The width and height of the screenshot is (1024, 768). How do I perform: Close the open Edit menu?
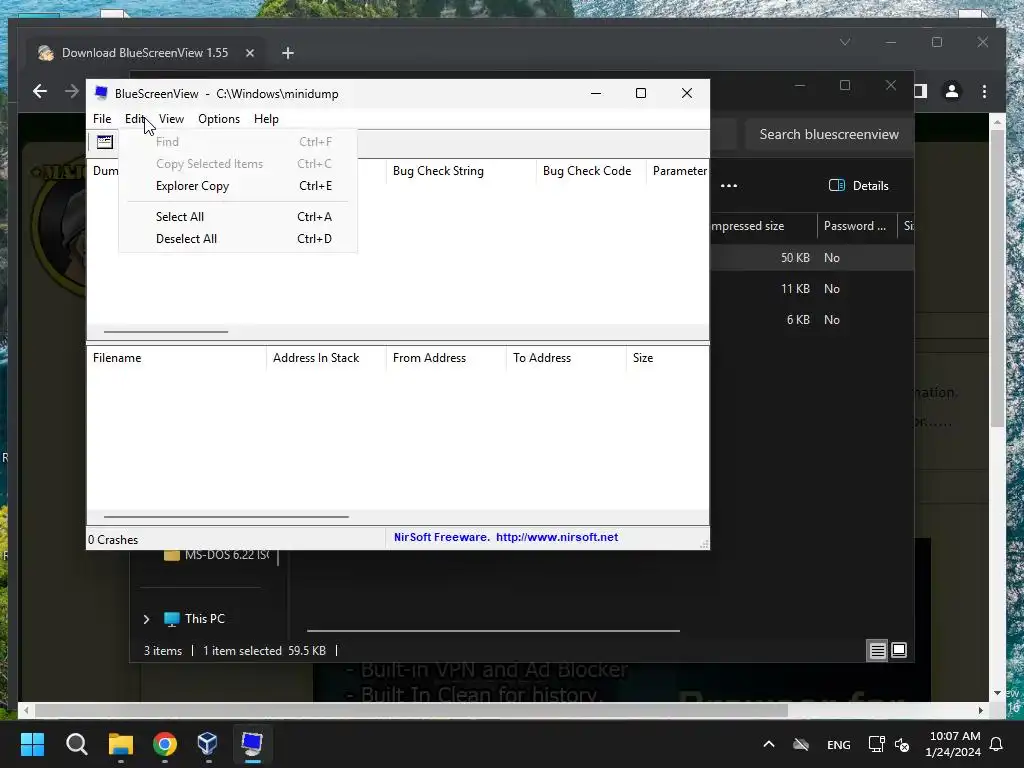pyautogui.click(x=135, y=119)
